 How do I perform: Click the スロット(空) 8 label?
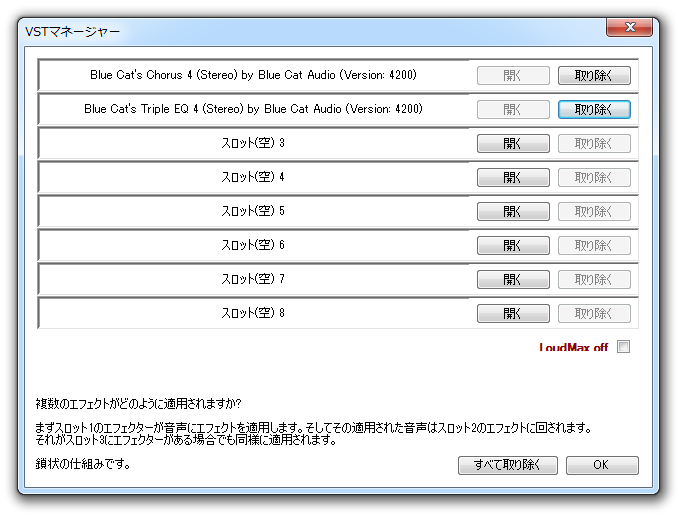253,313
